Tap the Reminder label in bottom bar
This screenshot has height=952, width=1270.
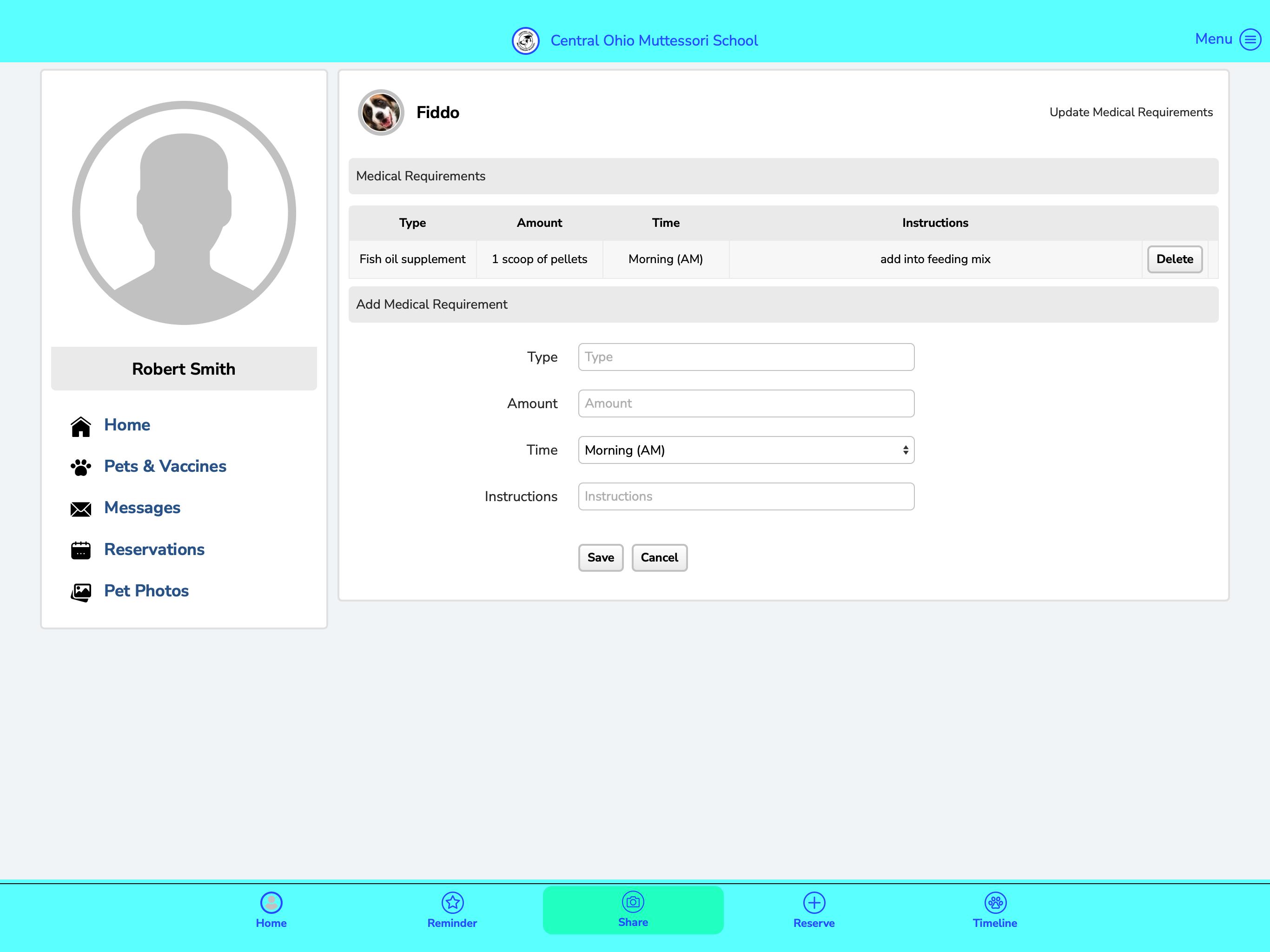pos(452,923)
